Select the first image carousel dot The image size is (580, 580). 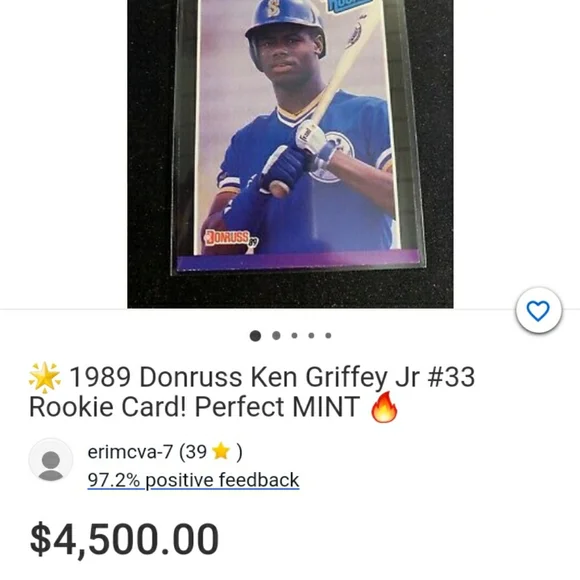click(x=255, y=335)
